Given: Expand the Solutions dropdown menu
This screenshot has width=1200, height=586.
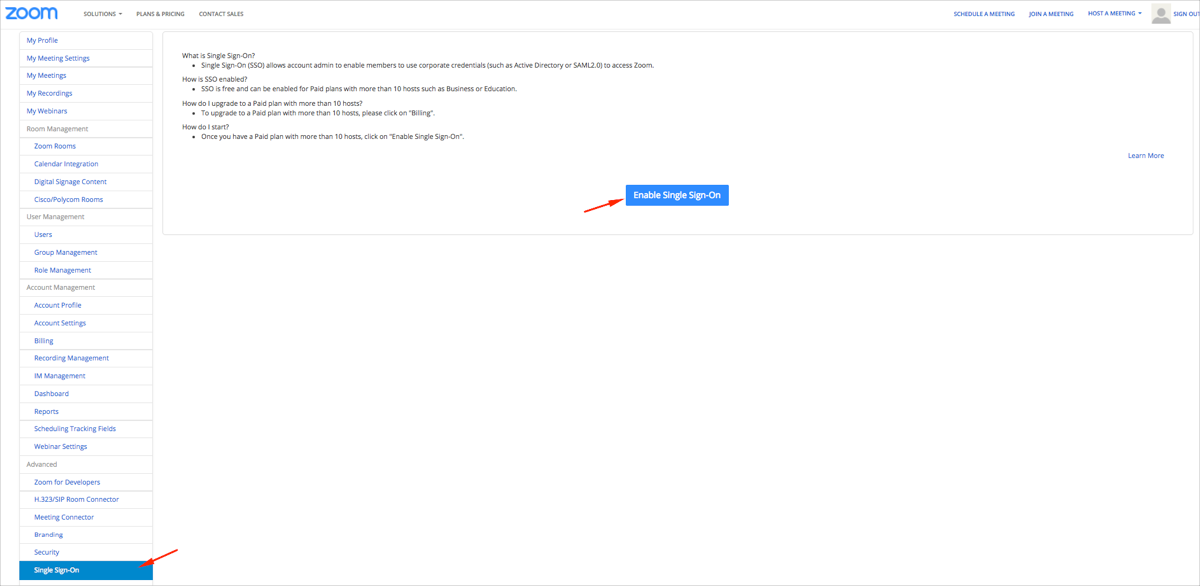Looking at the screenshot, I should pos(102,14).
